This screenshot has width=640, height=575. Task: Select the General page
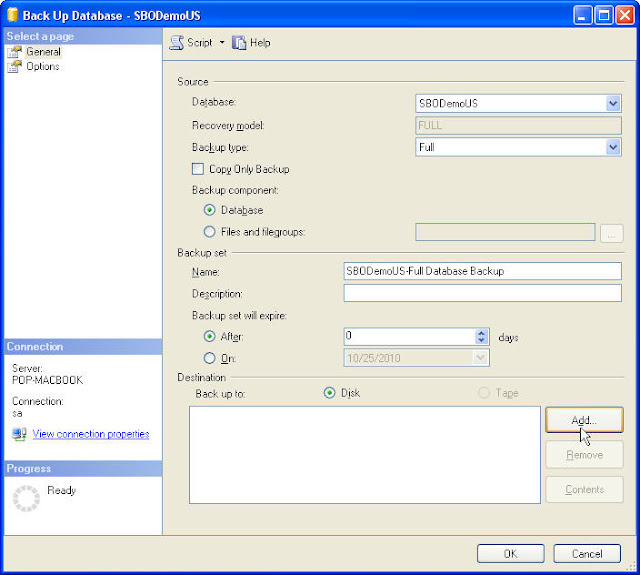pos(43,52)
